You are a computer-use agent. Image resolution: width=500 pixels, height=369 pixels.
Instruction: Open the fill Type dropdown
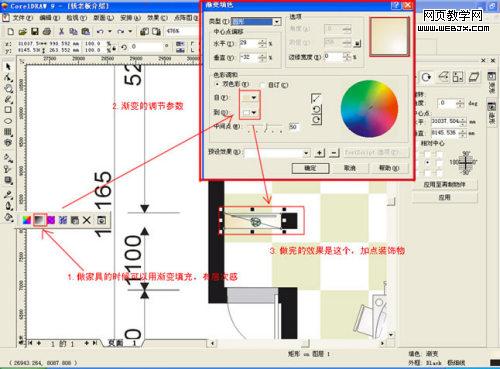click(277, 22)
